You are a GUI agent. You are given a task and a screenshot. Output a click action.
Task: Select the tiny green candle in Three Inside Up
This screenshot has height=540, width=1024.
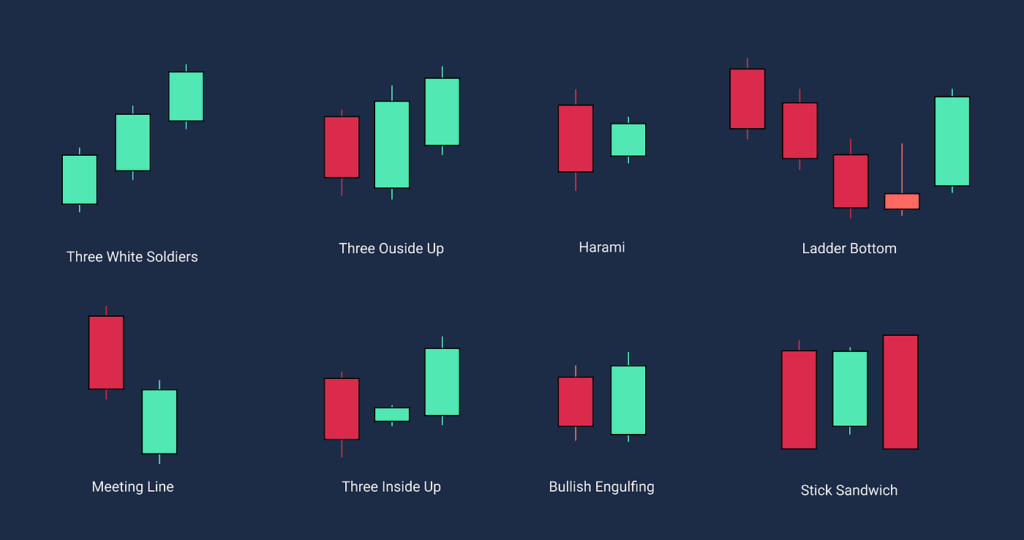[392, 415]
